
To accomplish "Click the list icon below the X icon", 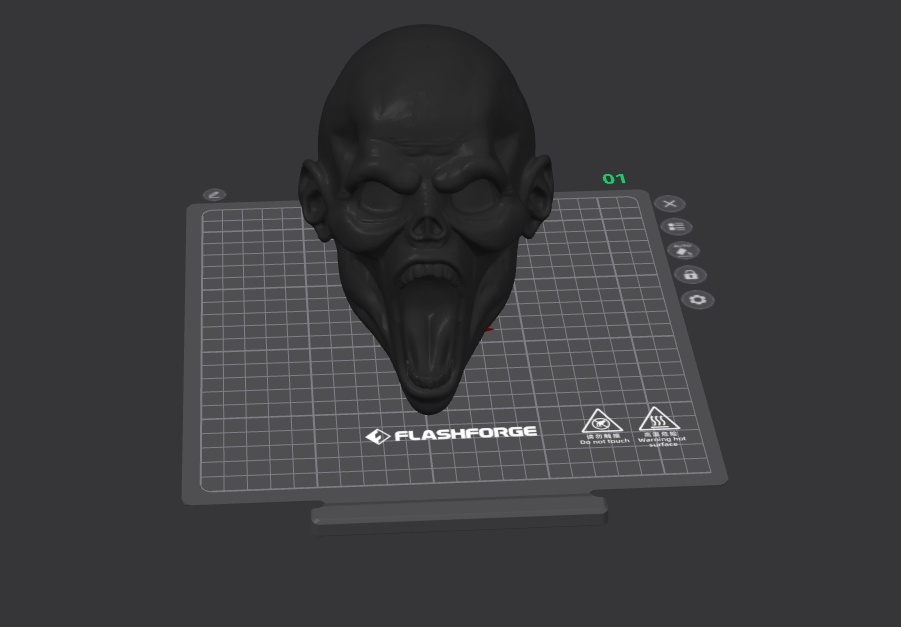I will click(676, 226).
